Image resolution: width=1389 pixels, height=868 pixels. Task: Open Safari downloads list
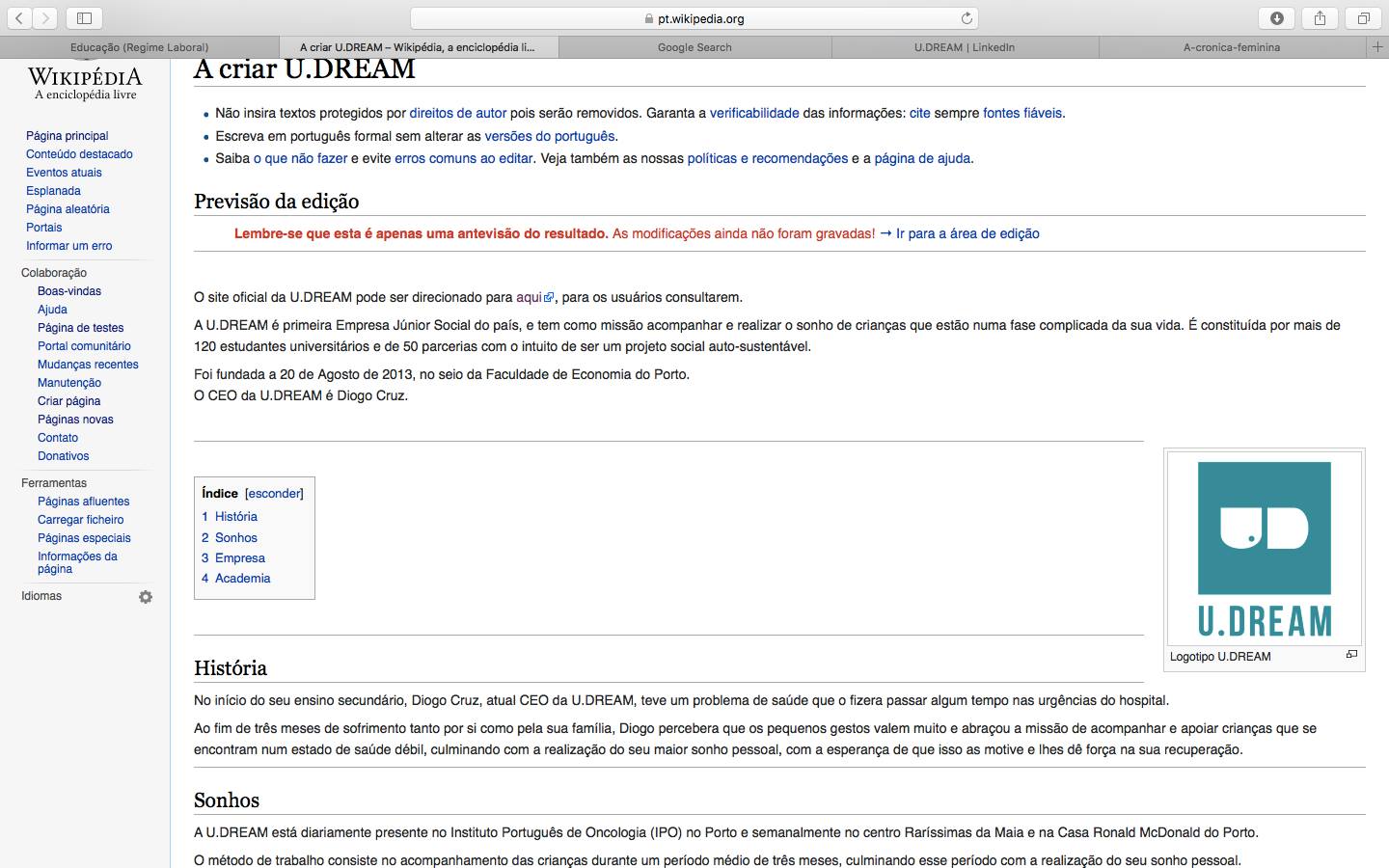point(1277,18)
